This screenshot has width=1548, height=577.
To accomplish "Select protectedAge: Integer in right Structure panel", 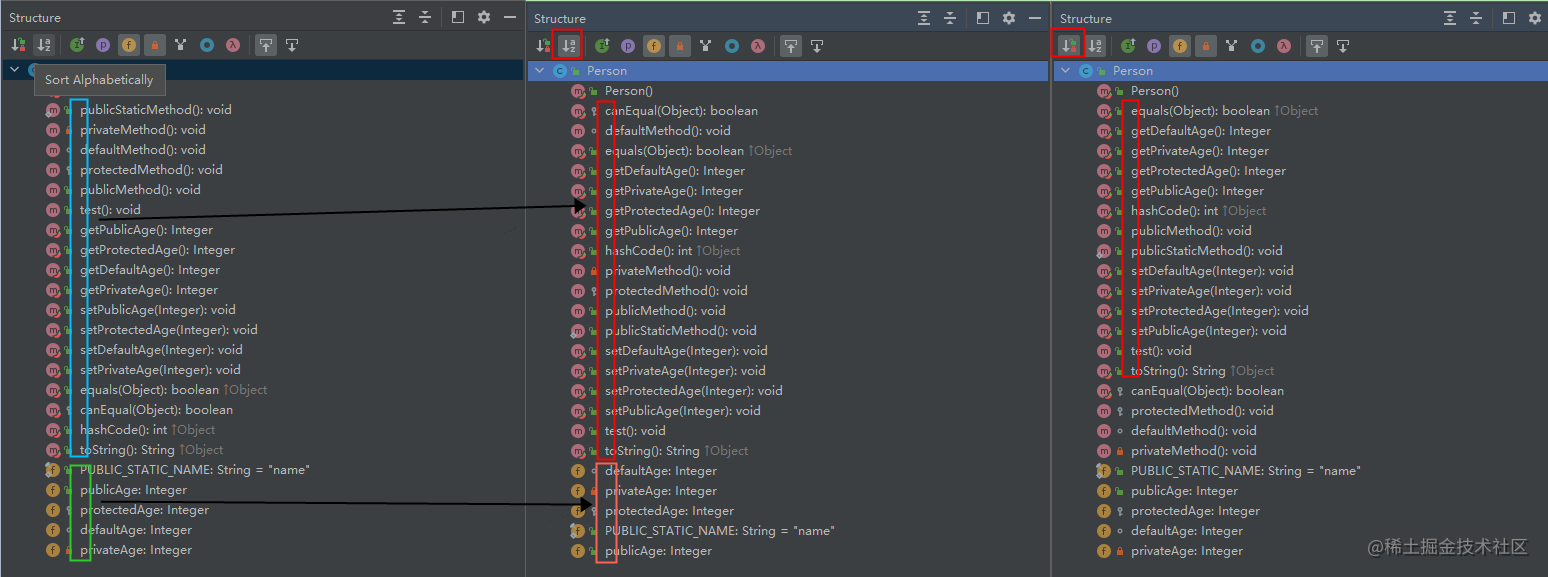I will [1195, 511].
